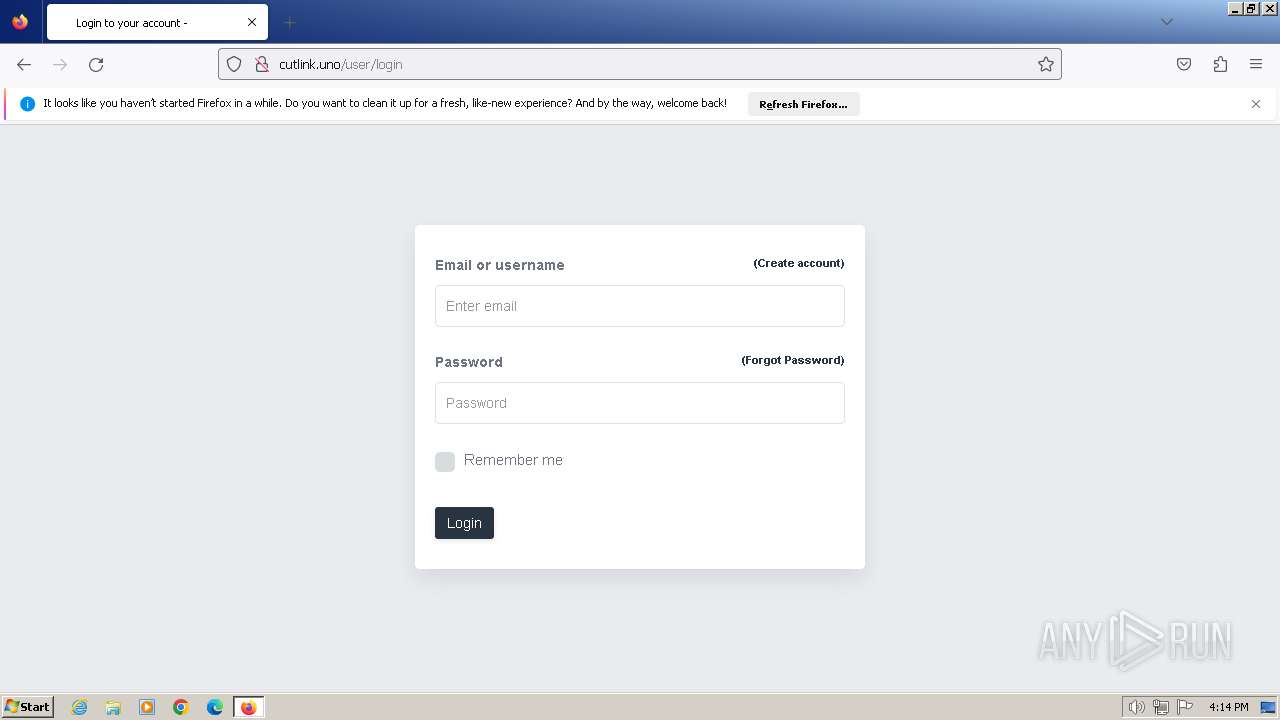Click the info icon in notification bar

28,104
